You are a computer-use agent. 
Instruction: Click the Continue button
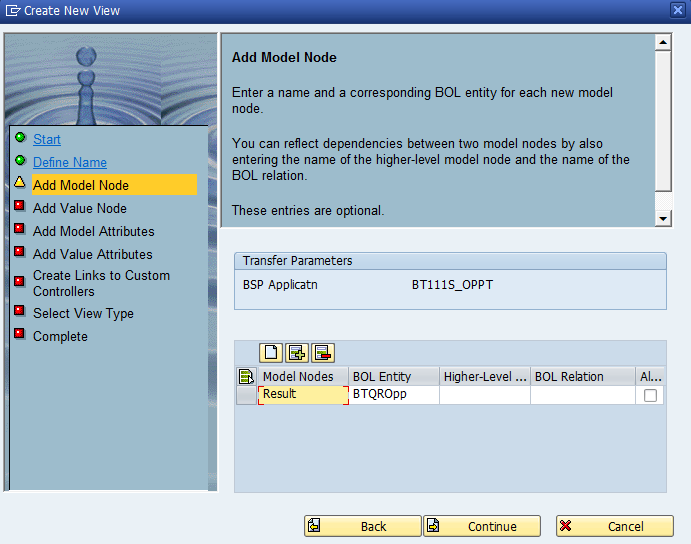[482, 526]
